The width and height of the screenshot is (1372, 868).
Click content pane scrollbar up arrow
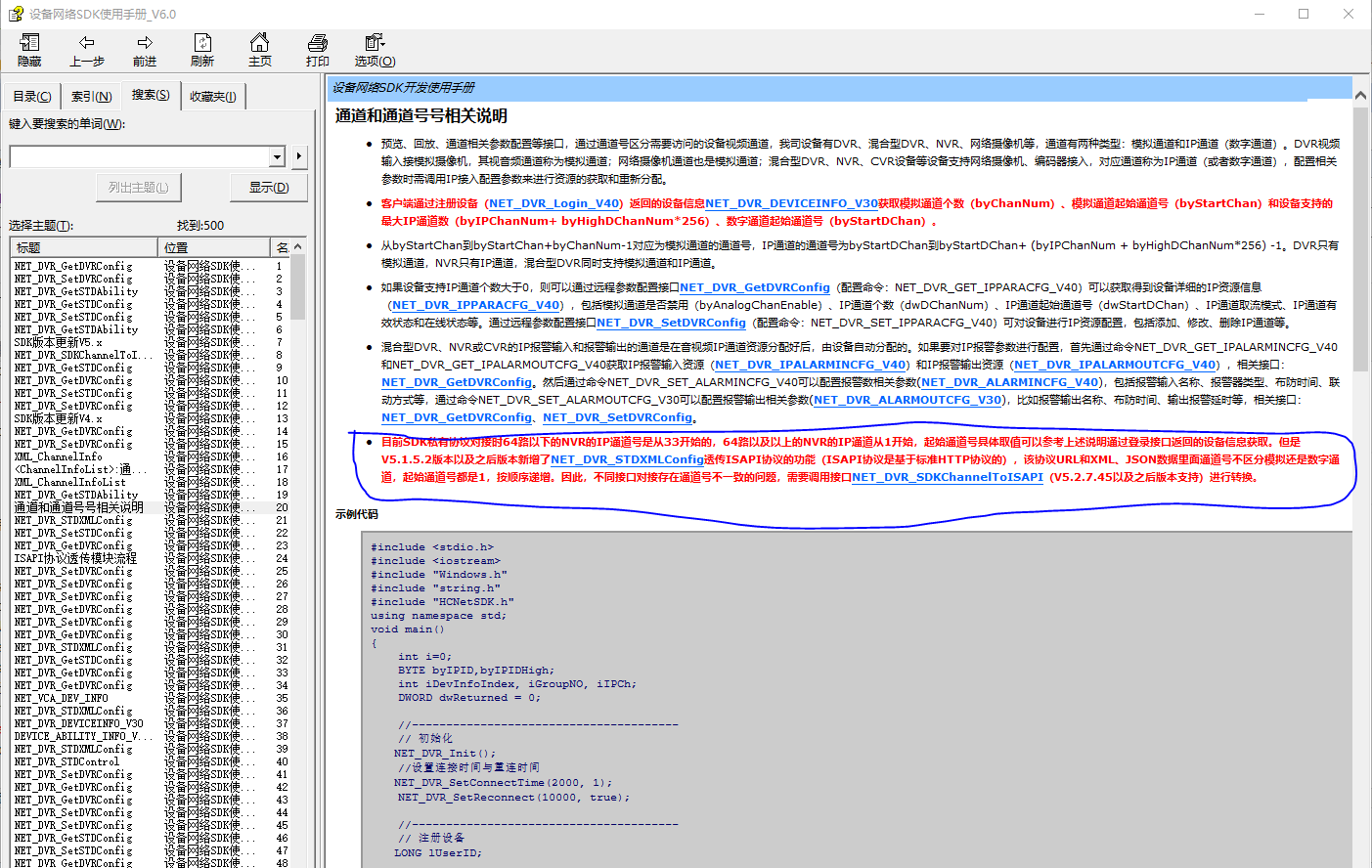click(1360, 96)
